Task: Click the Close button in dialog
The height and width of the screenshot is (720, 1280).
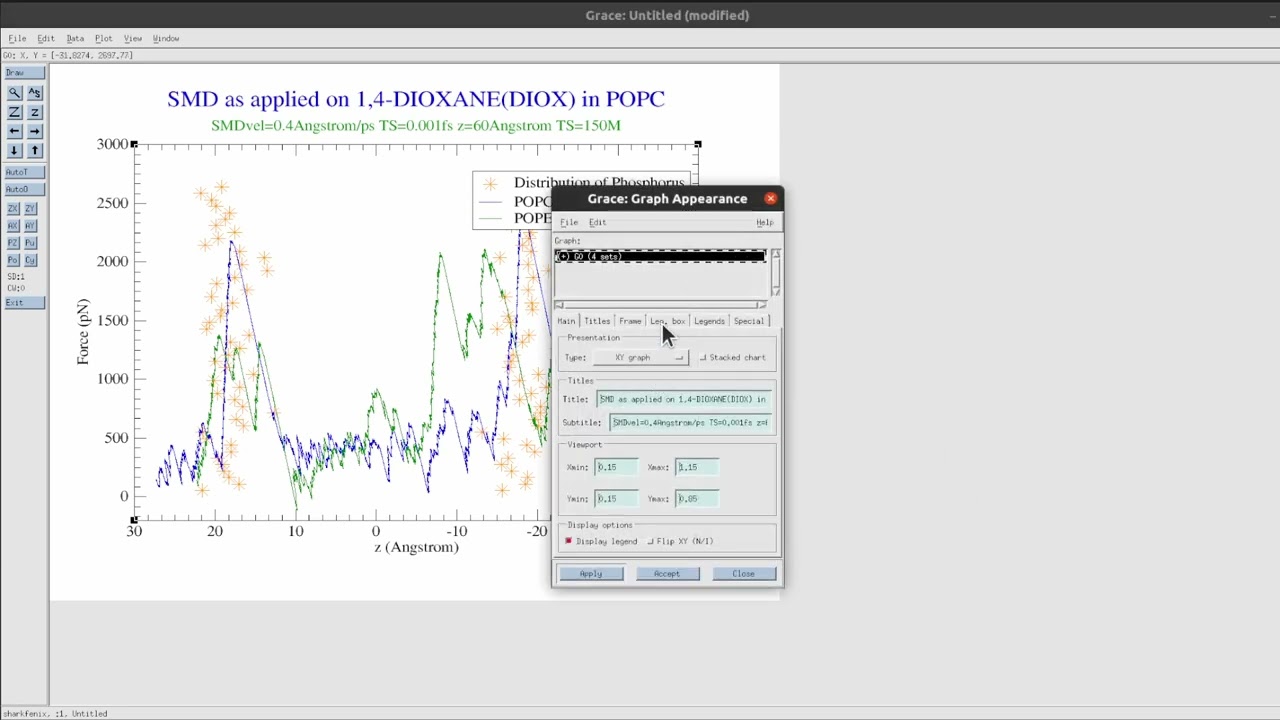Action: click(x=743, y=573)
